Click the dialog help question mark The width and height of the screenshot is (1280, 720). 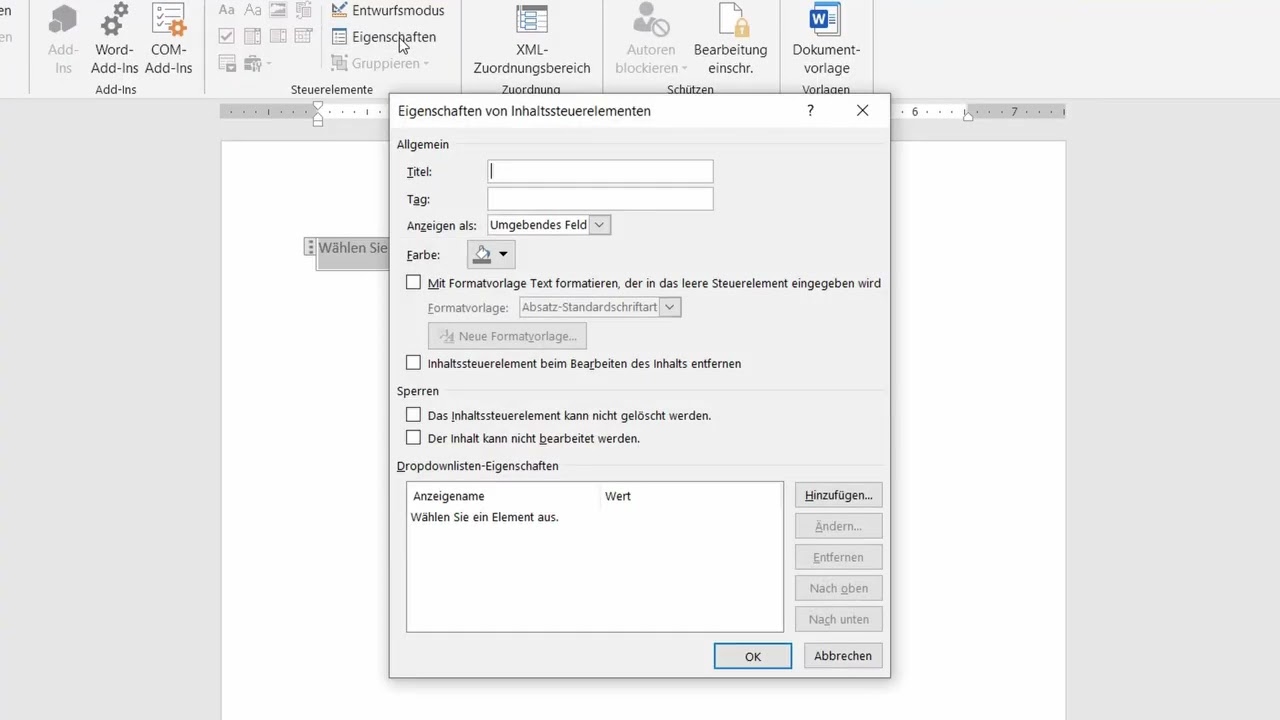coord(810,111)
